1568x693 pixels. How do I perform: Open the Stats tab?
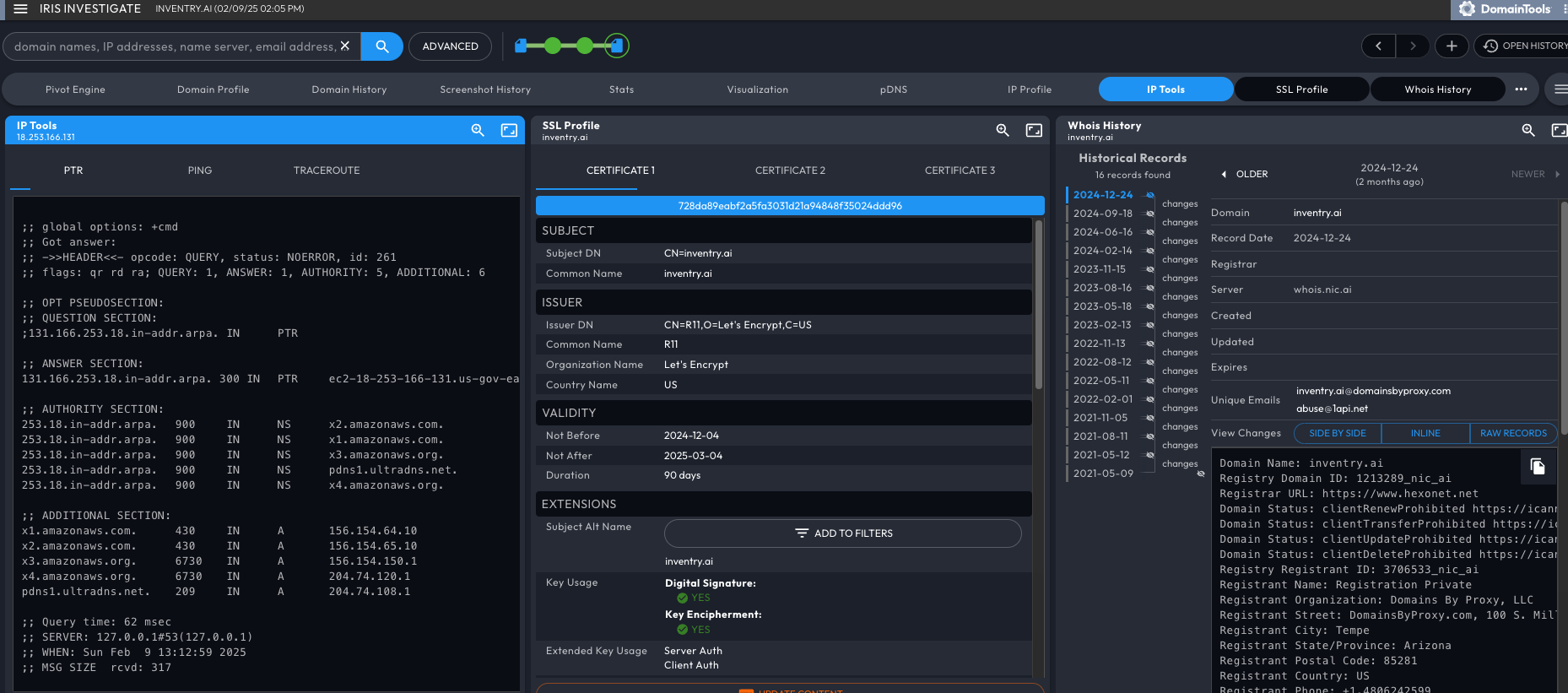click(x=621, y=89)
